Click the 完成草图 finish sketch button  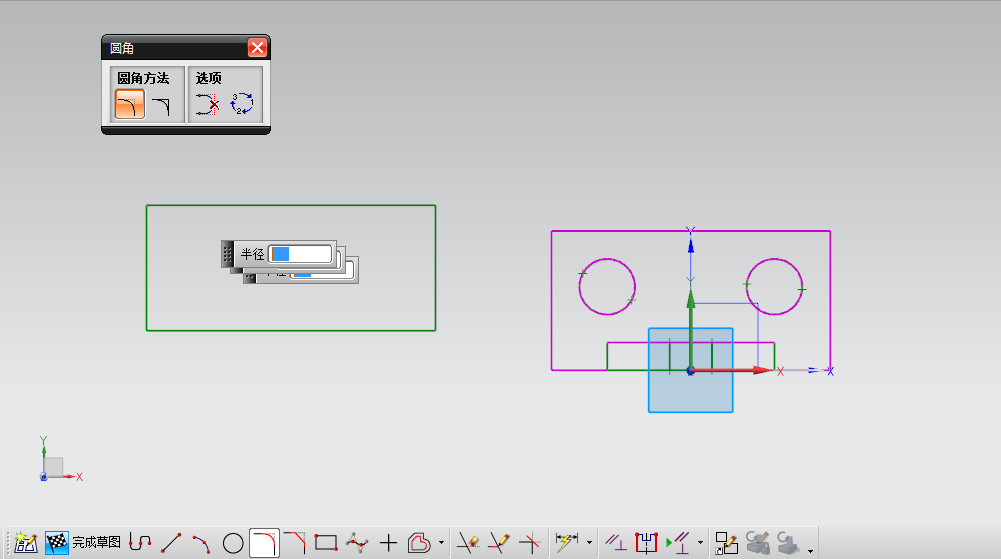coord(84,543)
